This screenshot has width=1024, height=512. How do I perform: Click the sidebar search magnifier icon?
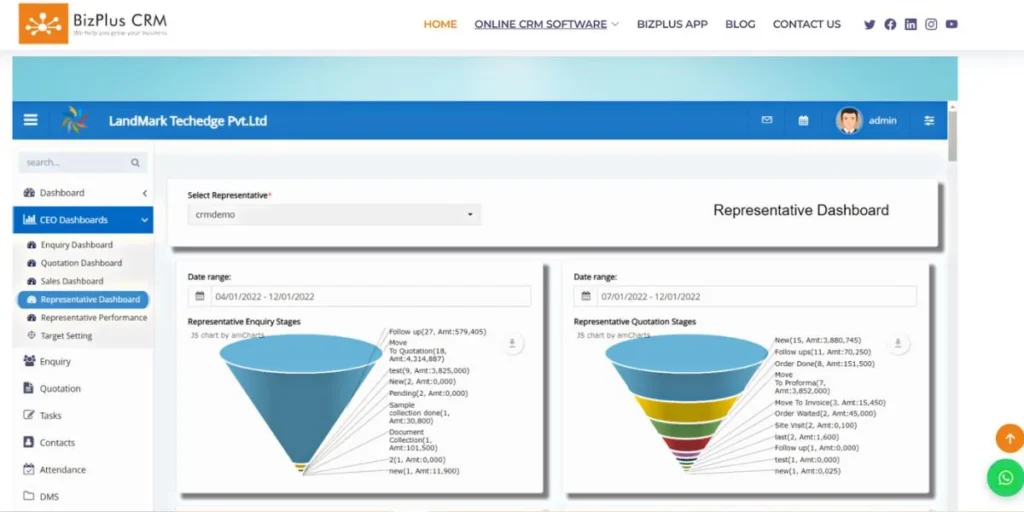[x=135, y=163]
